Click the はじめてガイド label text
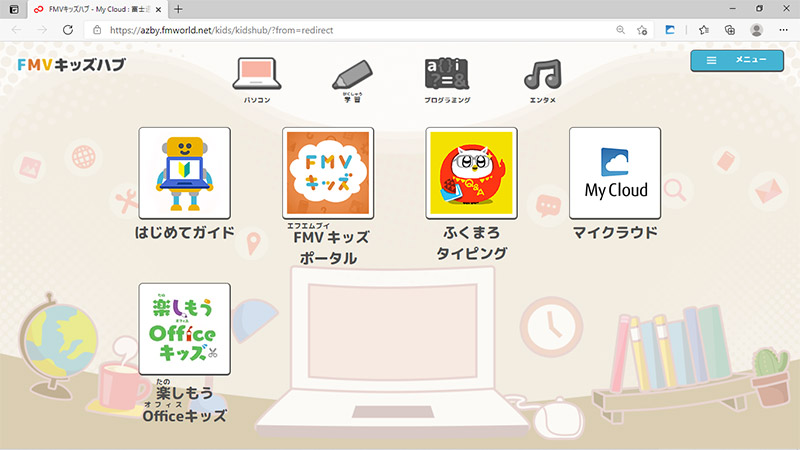The width and height of the screenshot is (800, 450). pyautogui.click(x=185, y=233)
